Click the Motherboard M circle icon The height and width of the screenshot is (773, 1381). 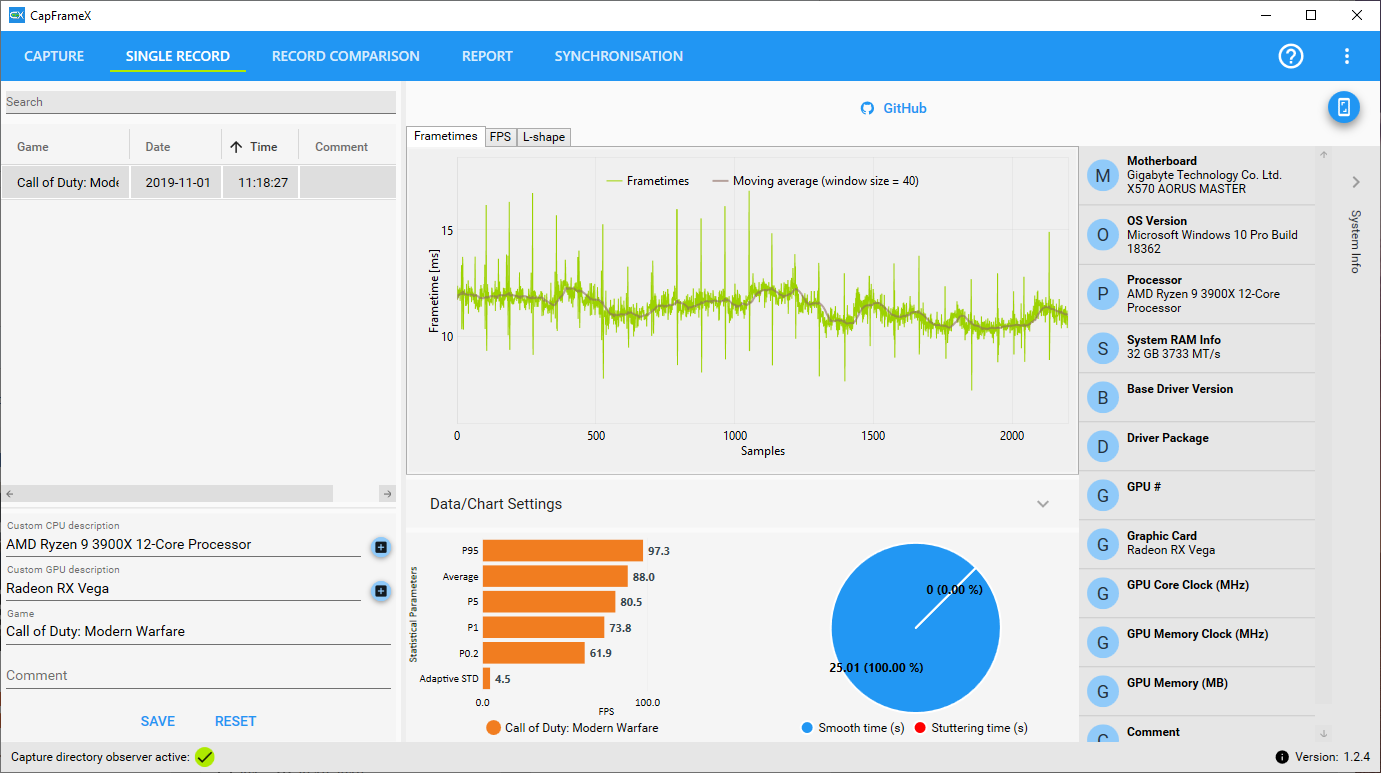coord(1103,176)
